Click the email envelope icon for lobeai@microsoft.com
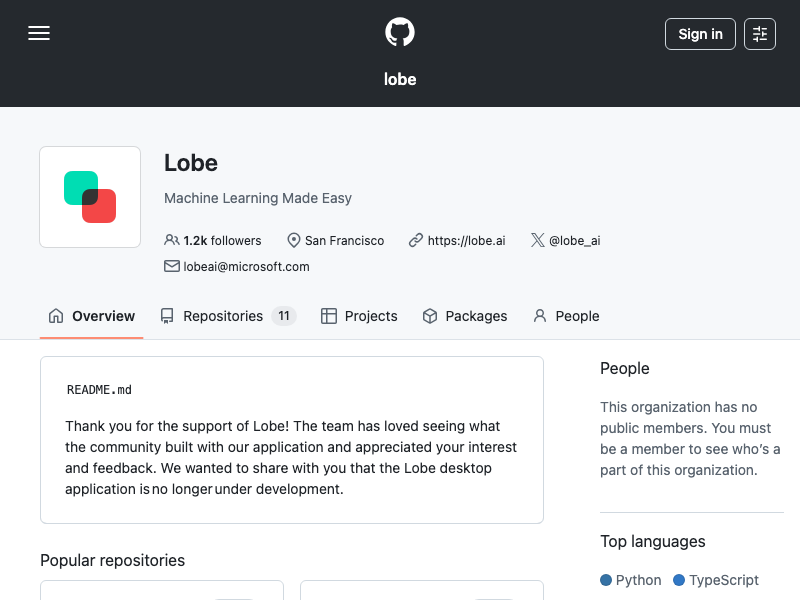The width and height of the screenshot is (800, 600). [171, 266]
